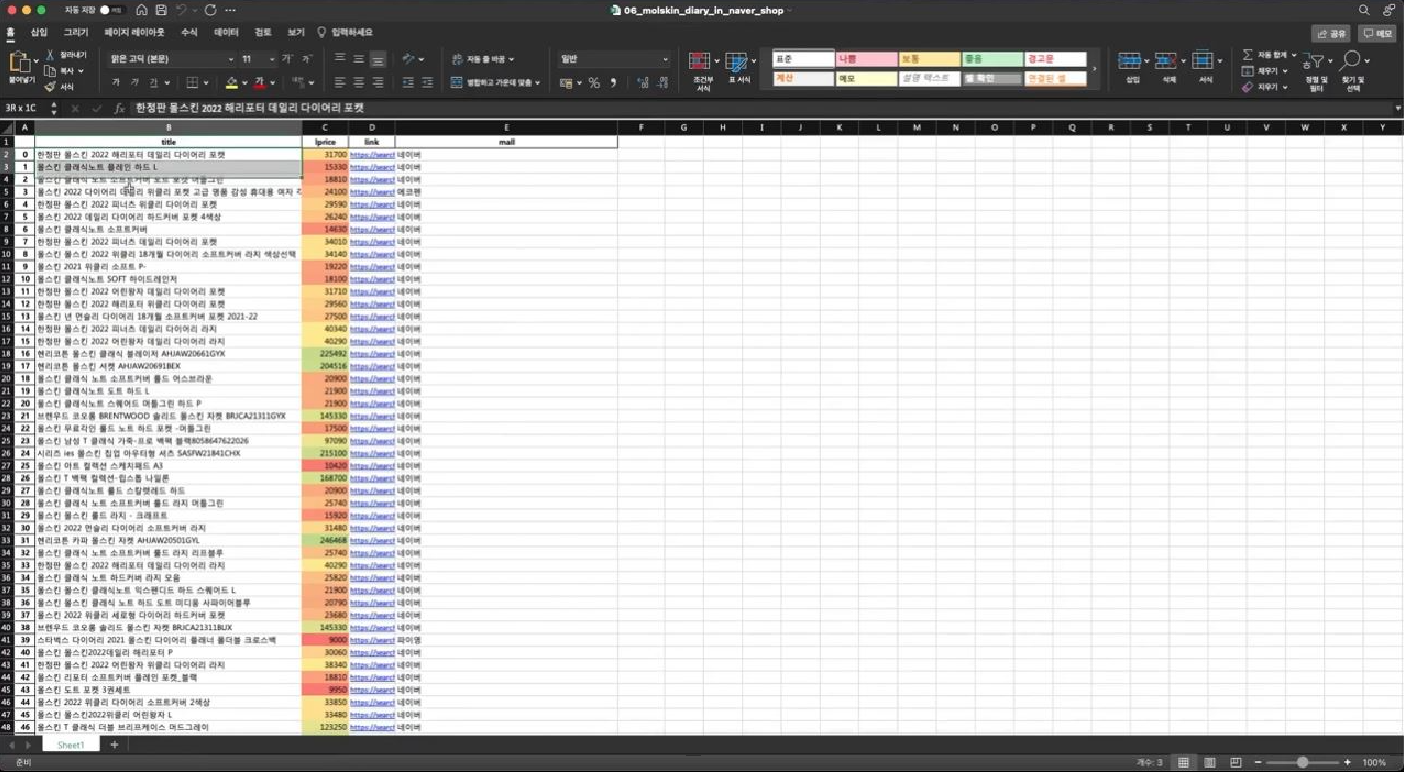Image resolution: width=1404 pixels, height=772 pixels.
Task: Expand the cell styles gallery arrow
Action: pos(1093,69)
